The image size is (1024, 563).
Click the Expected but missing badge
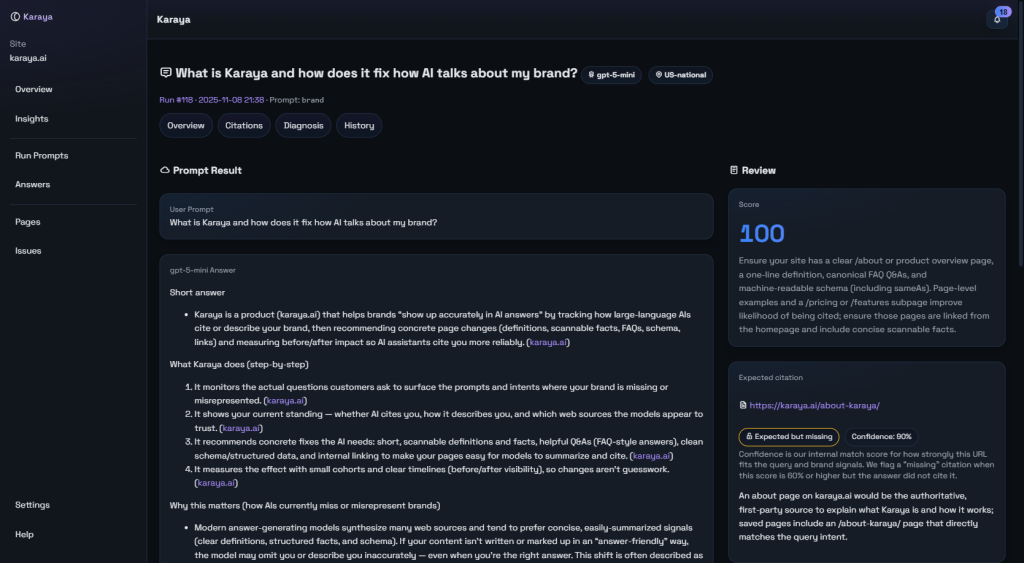788,436
